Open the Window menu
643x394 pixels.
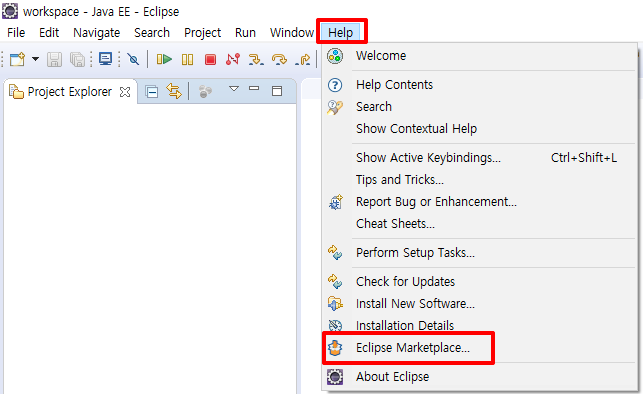[292, 32]
